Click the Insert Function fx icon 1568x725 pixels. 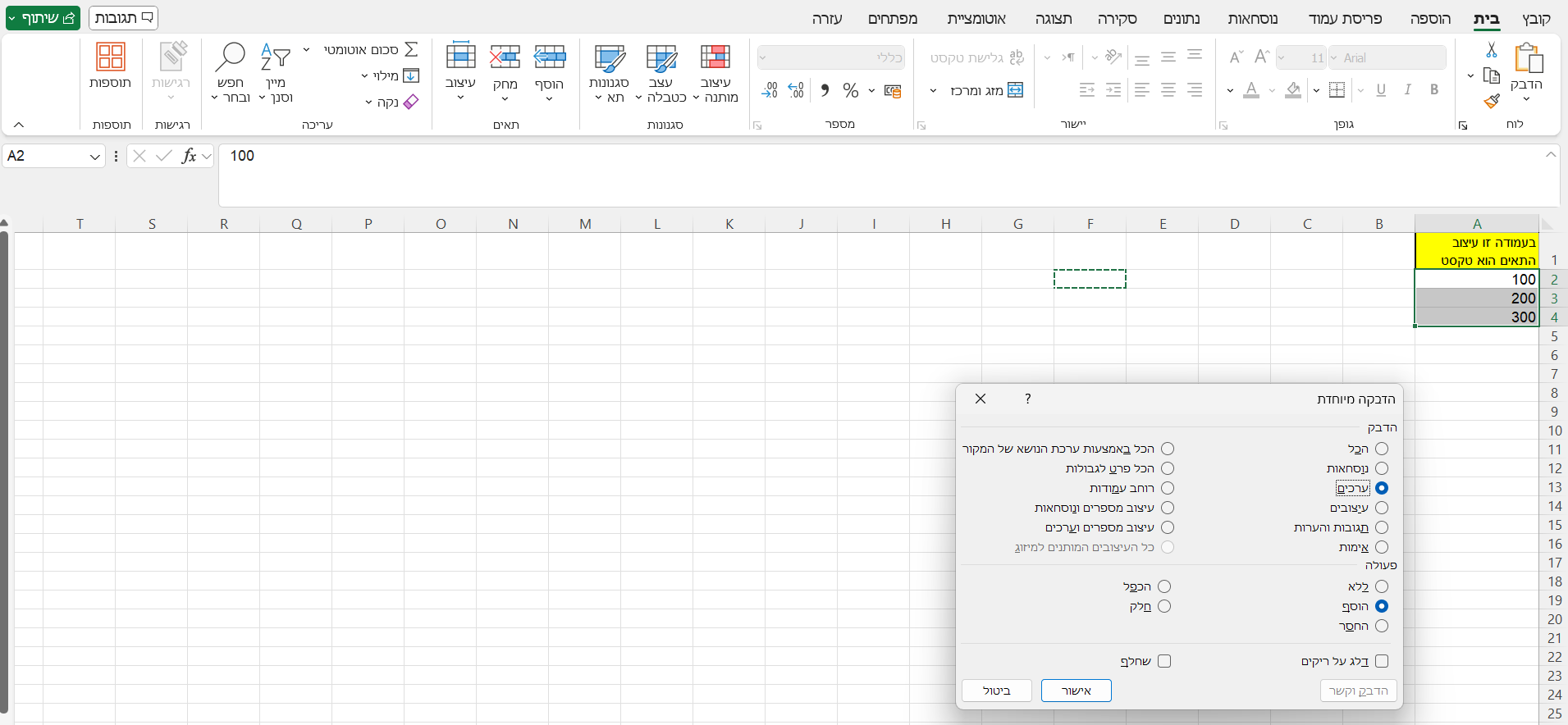[189, 156]
